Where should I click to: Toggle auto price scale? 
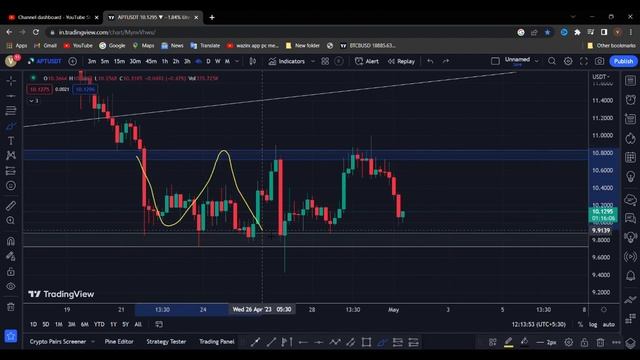[609, 324]
